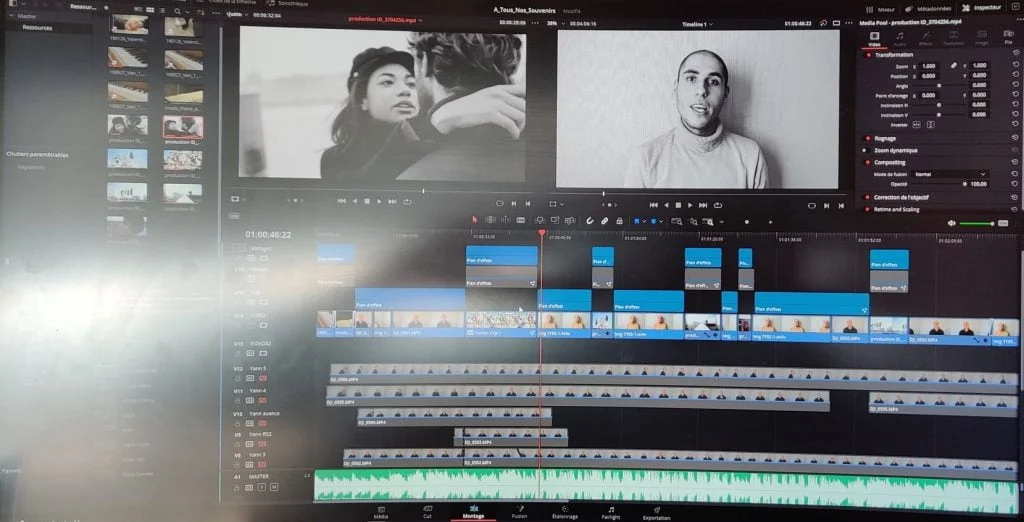The width and height of the screenshot is (1024, 522).
Task: Click the Replace clip tool icon
Action: pos(569,220)
